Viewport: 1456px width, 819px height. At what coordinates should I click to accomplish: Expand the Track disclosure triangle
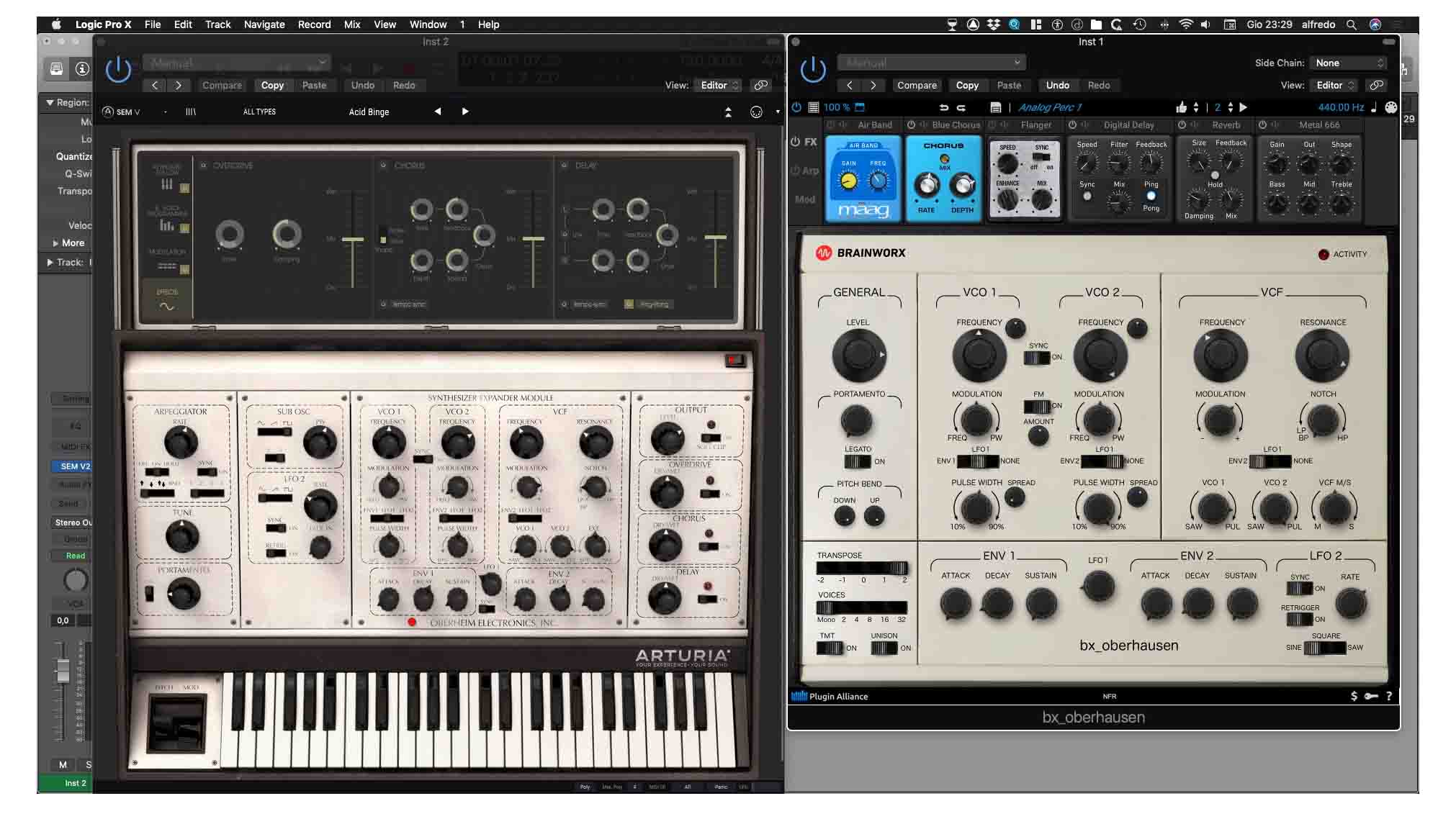[50, 262]
